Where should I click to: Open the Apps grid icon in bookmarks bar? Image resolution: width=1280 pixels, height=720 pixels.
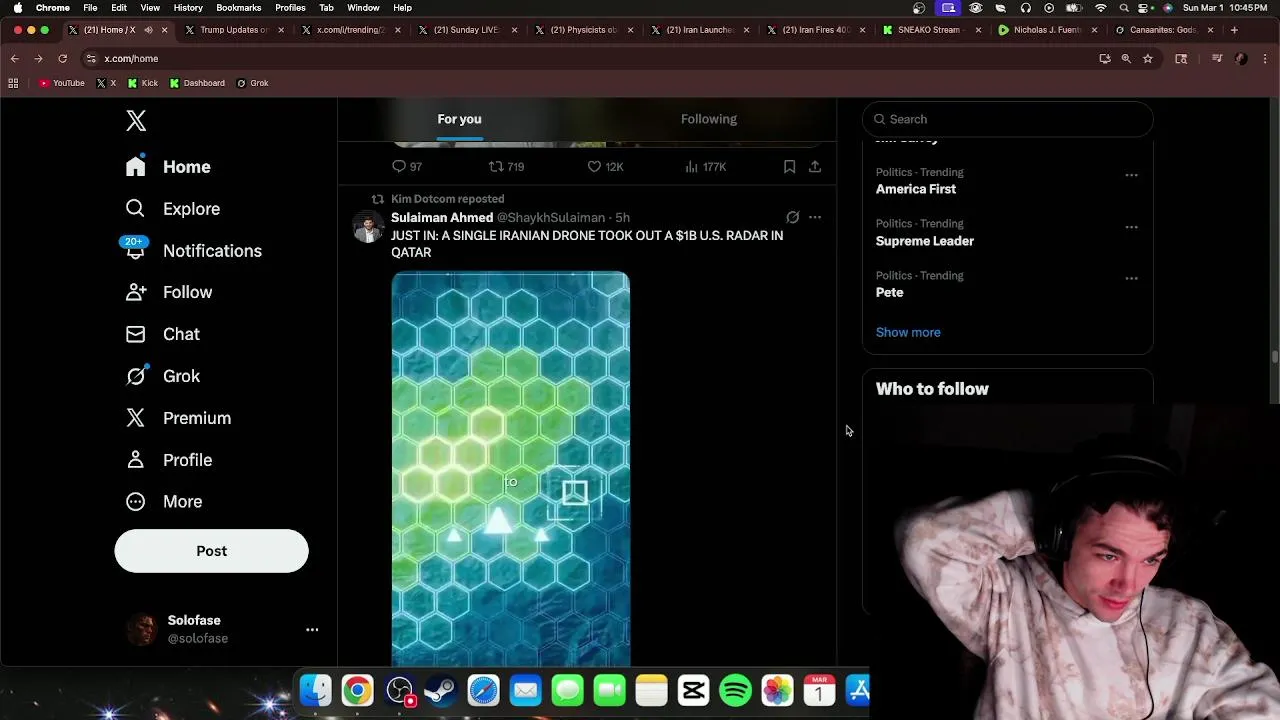click(x=13, y=83)
